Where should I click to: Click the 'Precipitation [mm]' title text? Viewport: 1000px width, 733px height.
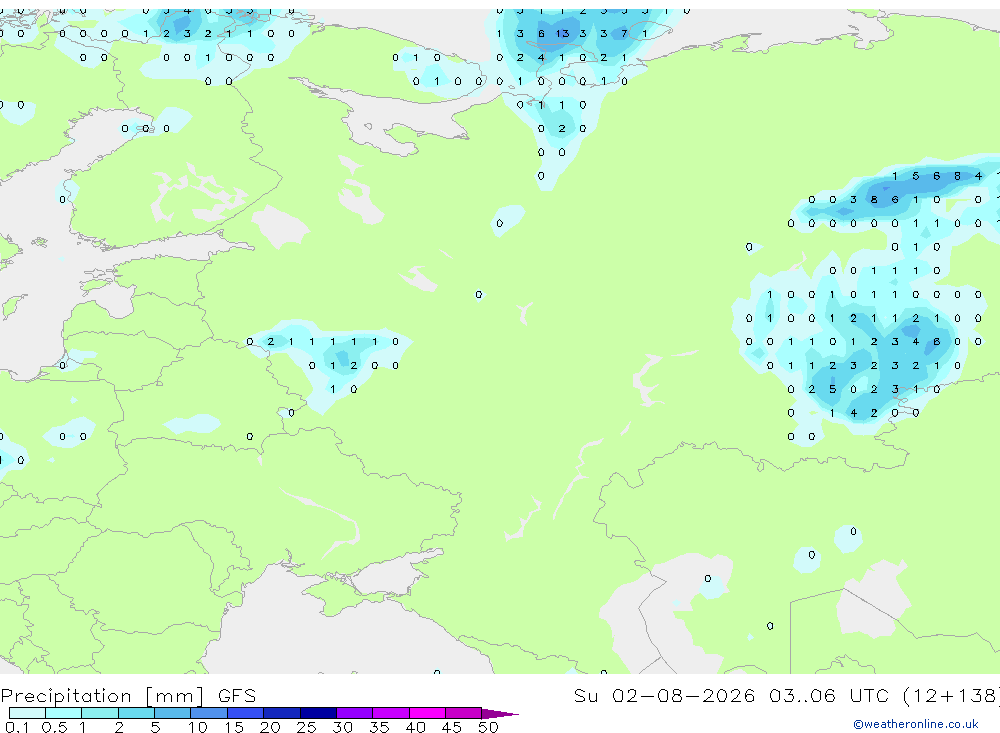click(102, 696)
